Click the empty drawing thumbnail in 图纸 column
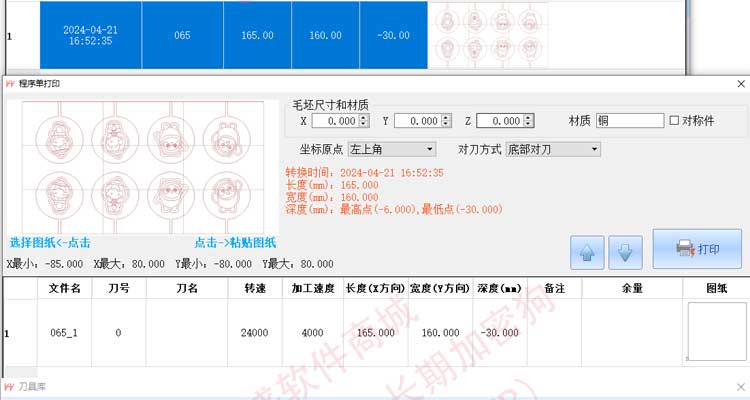The height and width of the screenshot is (400, 750). click(717, 331)
